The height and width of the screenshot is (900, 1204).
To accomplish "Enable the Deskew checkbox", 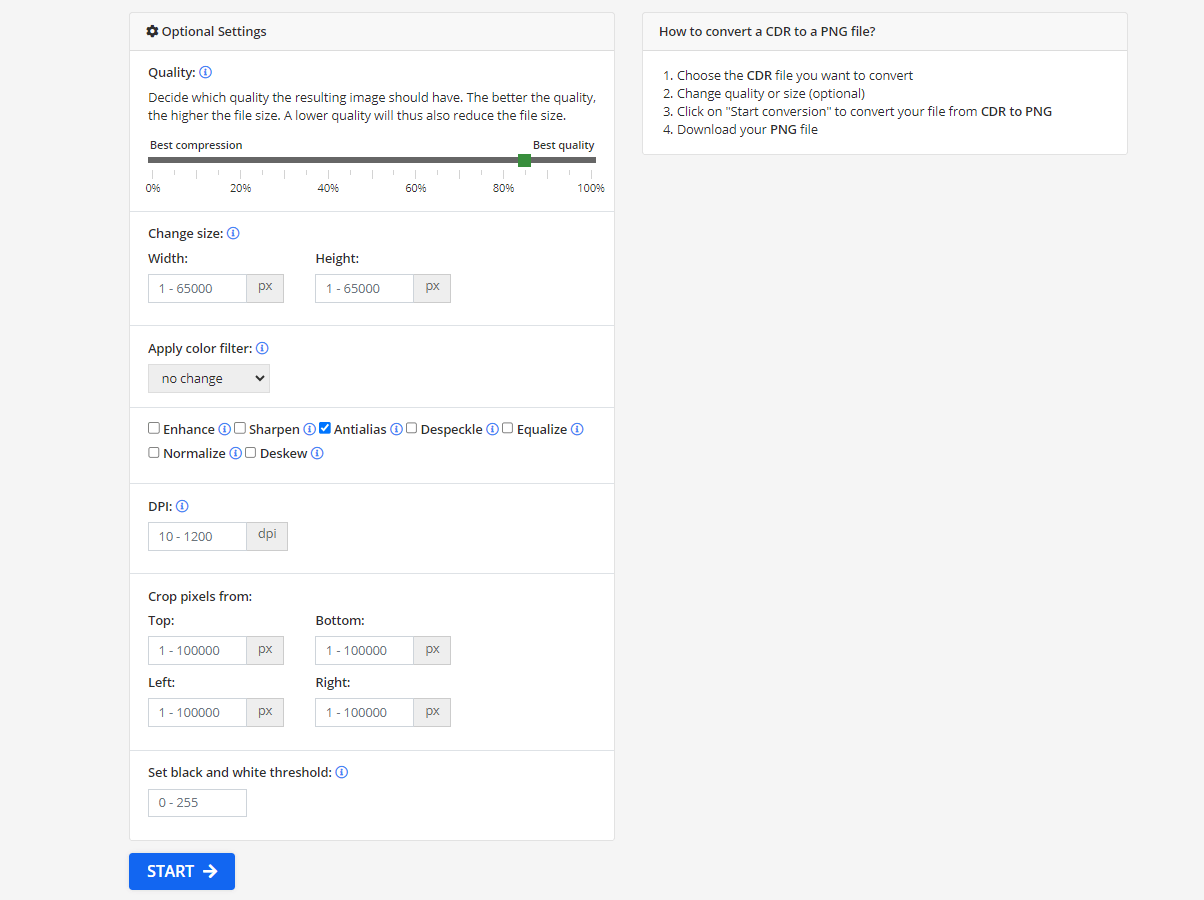I will (x=251, y=452).
